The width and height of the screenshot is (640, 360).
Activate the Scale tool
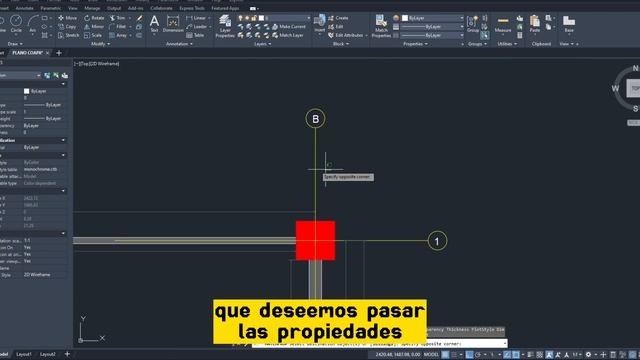pyautogui.click(x=93, y=36)
